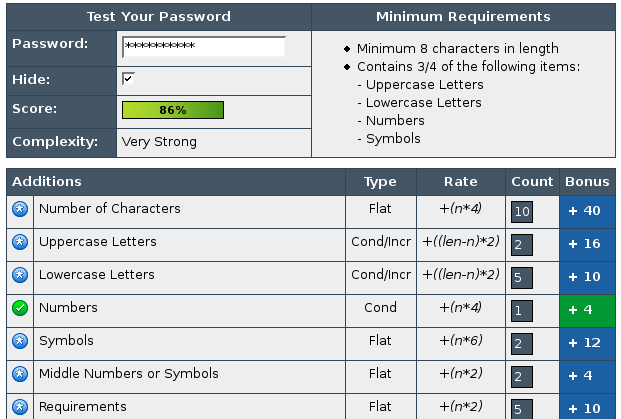Uncheck the Hide password checkbox
The height and width of the screenshot is (419, 621).
coord(128,78)
